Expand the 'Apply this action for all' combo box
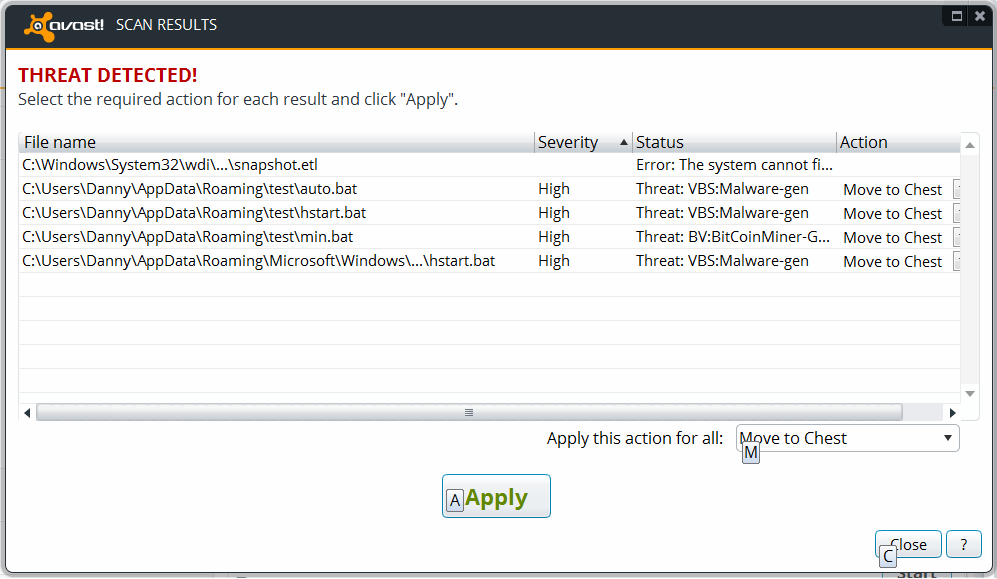 pos(848,439)
